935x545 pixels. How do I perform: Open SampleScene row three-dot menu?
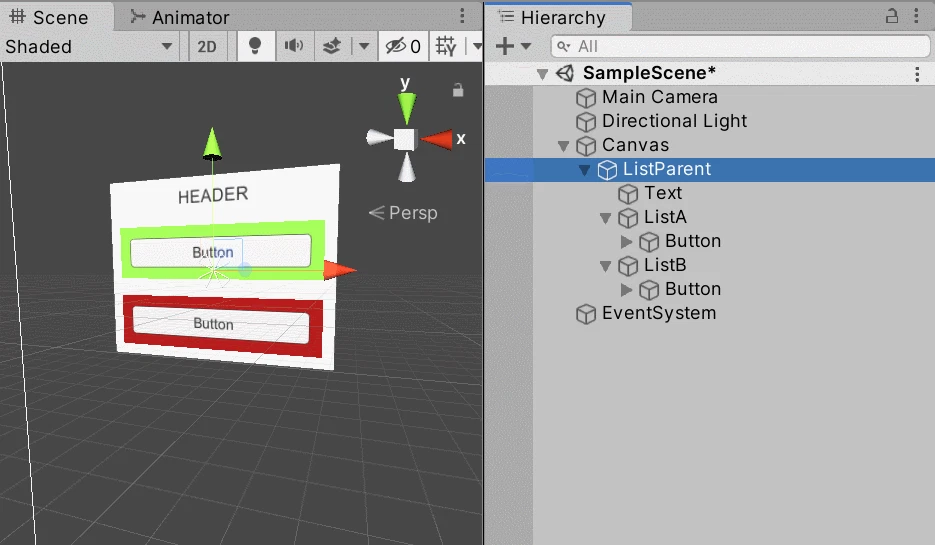coord(917,74)
